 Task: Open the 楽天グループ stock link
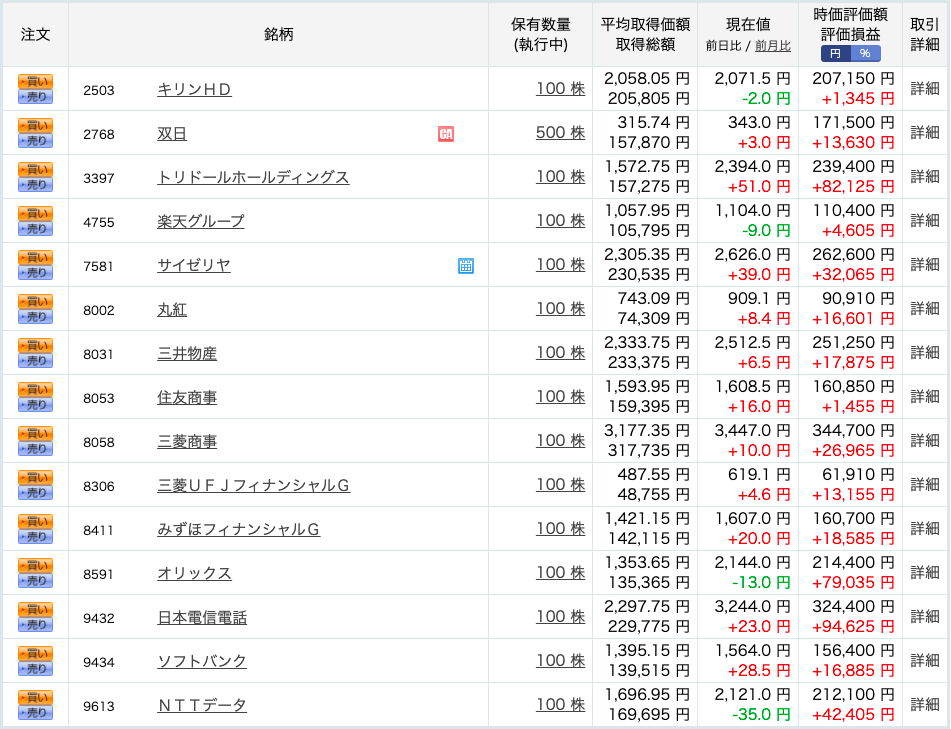pos(201,222)
